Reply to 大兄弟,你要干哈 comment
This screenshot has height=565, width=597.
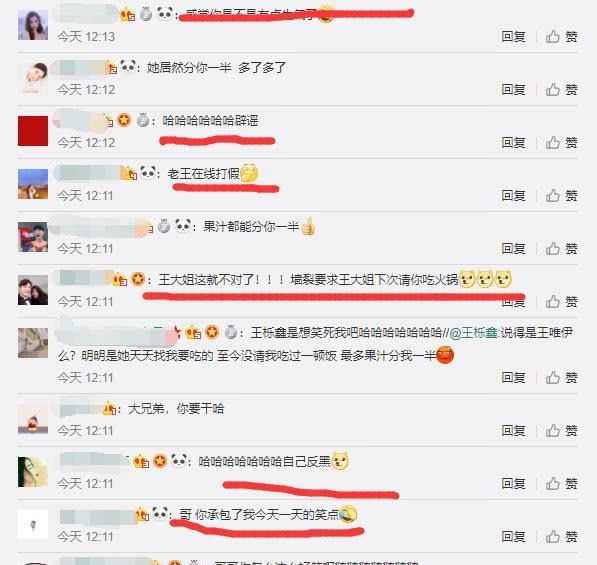pos(513,431)
